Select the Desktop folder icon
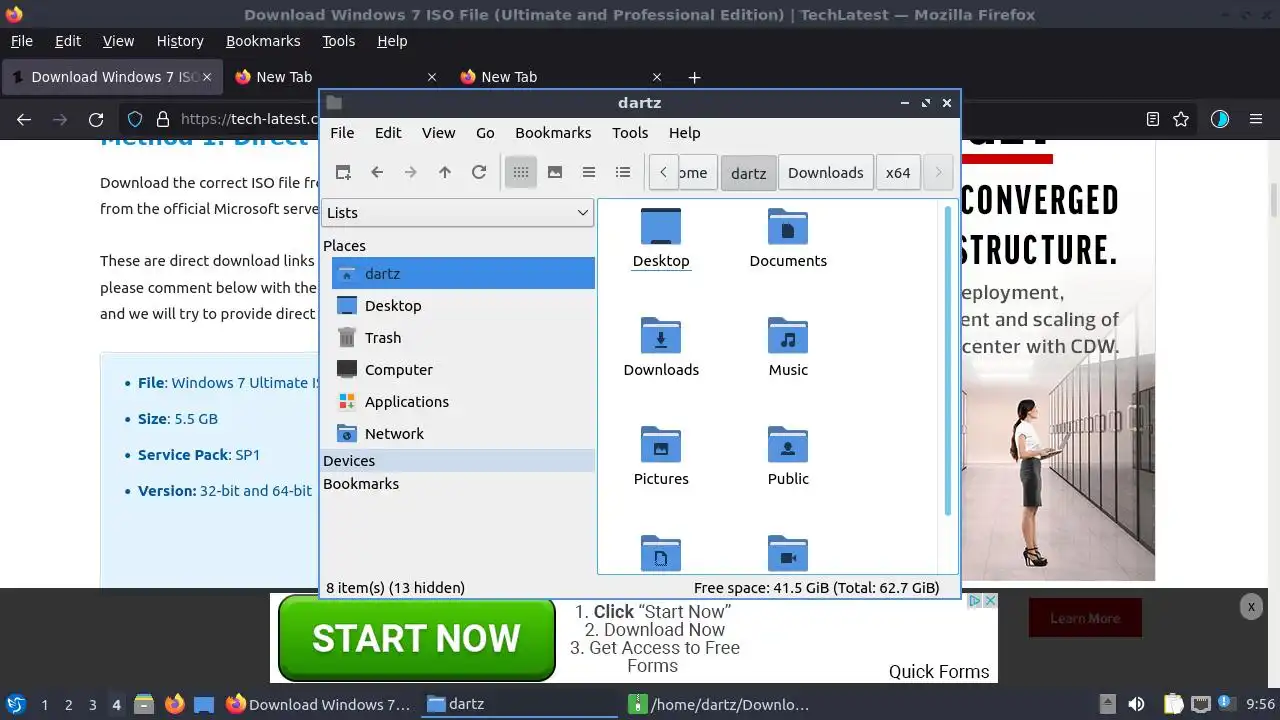 (x=661, y=238)
